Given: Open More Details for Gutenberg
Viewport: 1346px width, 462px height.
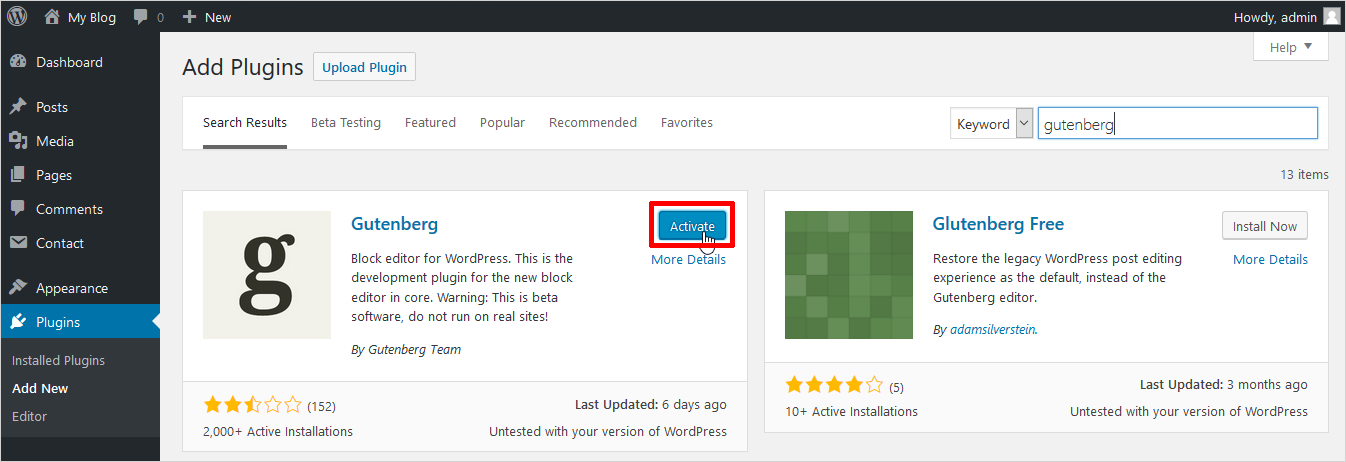Looking at the screenshot, I should click(688, 259).
